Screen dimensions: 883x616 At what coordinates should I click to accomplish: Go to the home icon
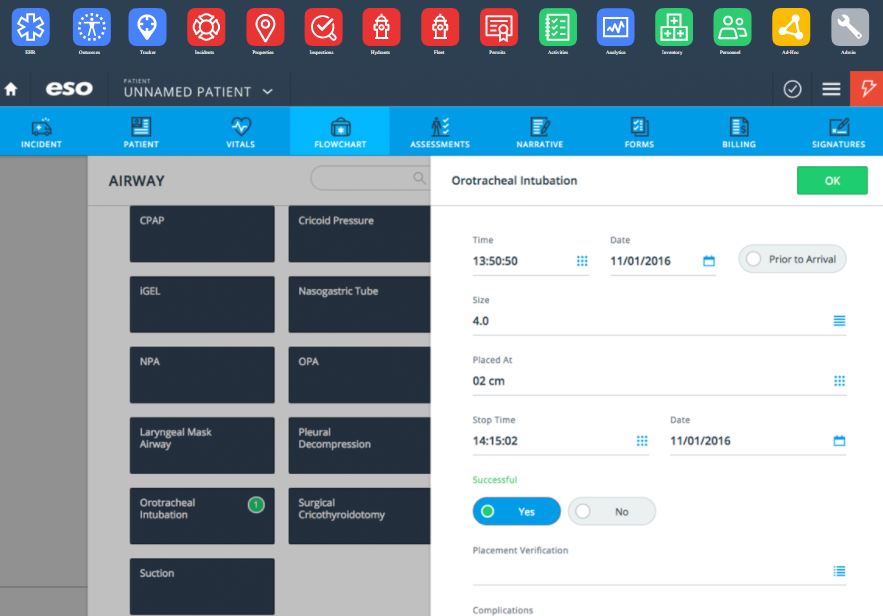point(11,89)
